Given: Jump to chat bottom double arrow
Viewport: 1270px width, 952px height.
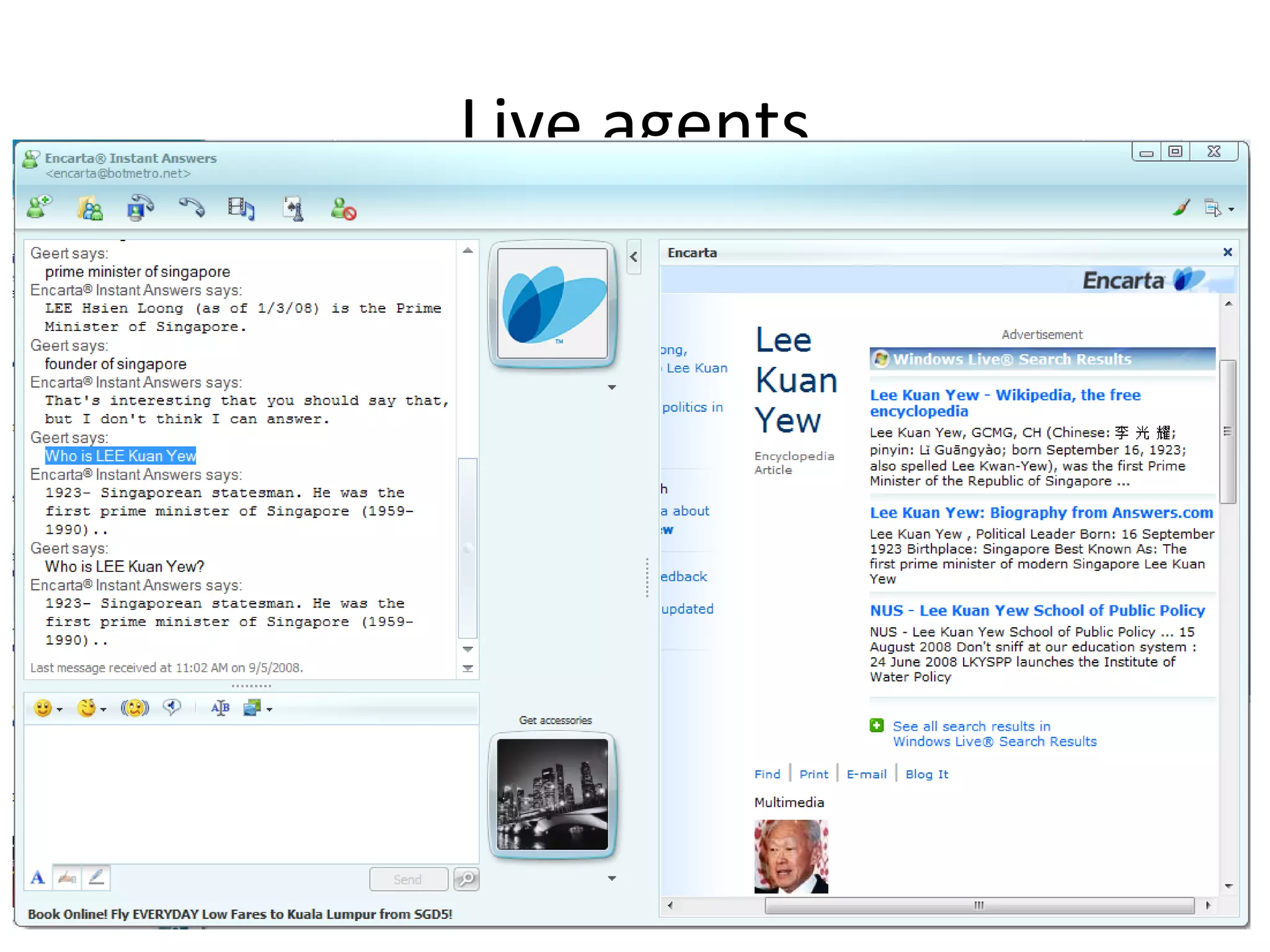Looking at the screenshot, I should 468,668.
